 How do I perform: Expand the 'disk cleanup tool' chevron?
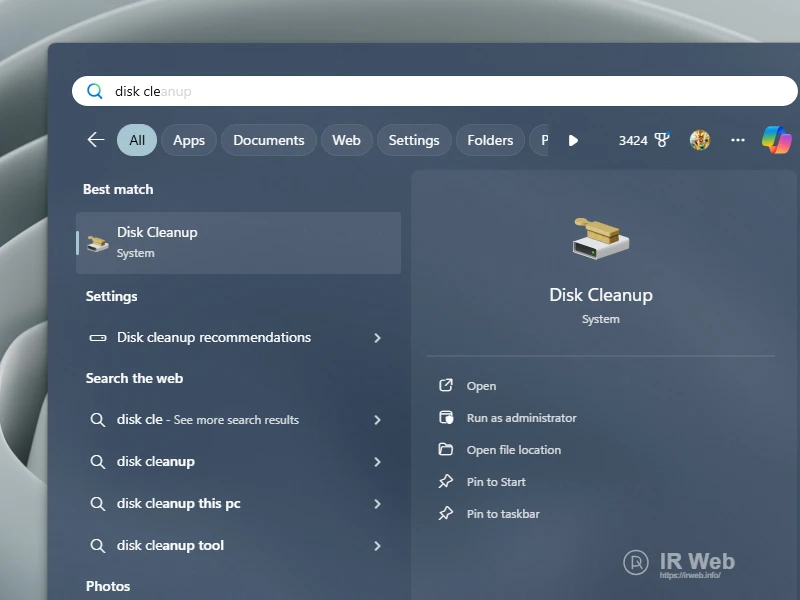pyautogui.click(x=377, y=546)
